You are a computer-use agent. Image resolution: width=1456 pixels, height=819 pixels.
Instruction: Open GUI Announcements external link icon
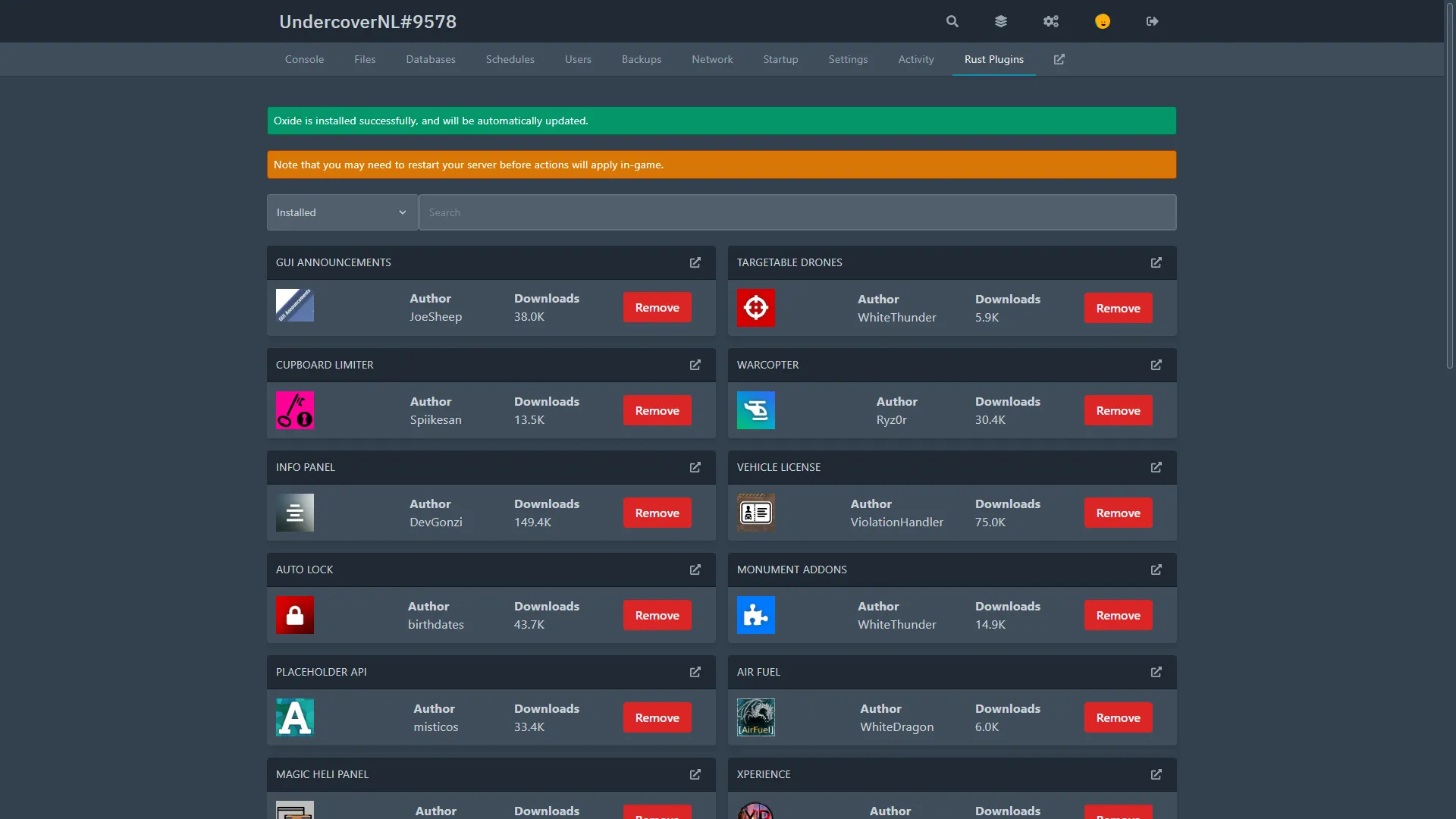[x=695, y=262]
